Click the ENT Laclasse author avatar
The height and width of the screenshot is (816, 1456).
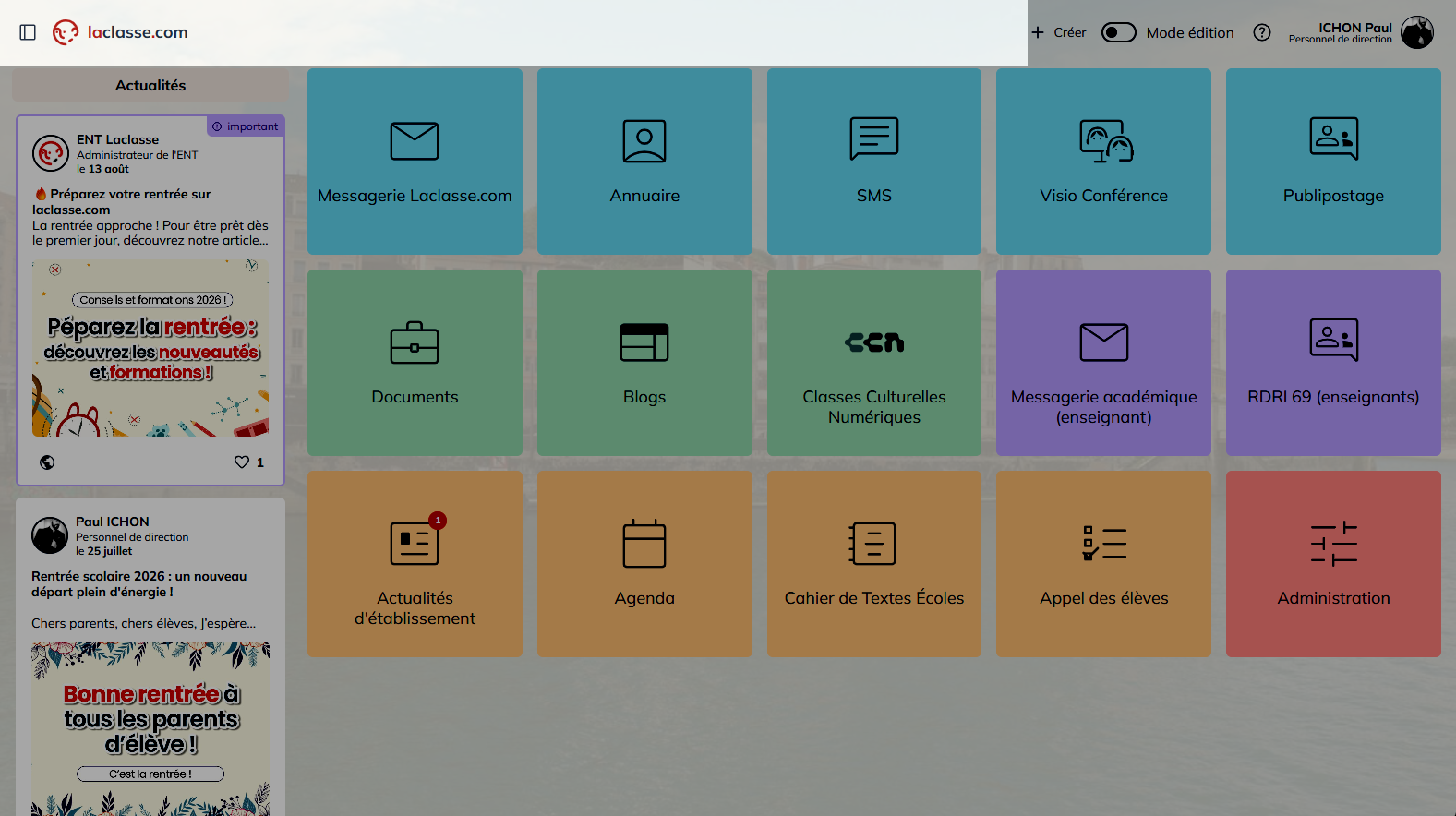pos(51,153)
